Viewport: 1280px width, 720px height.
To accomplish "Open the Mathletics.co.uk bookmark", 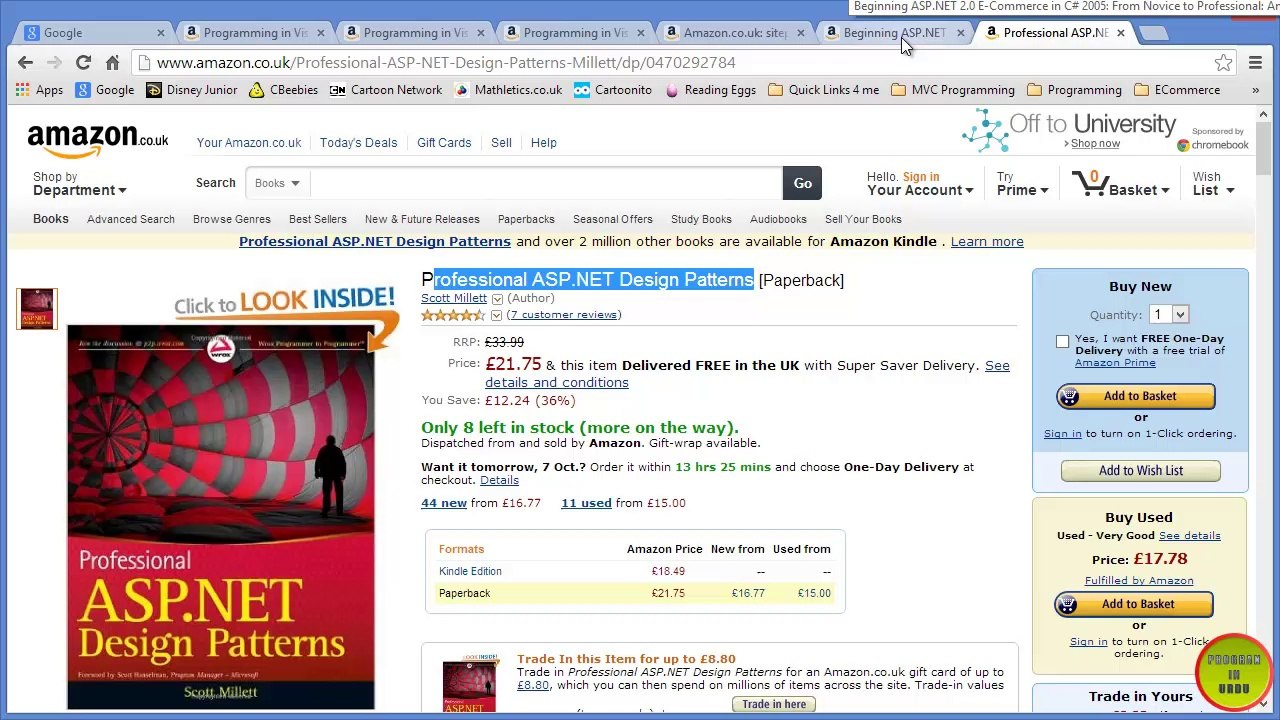I will click(x=508, y=90).
